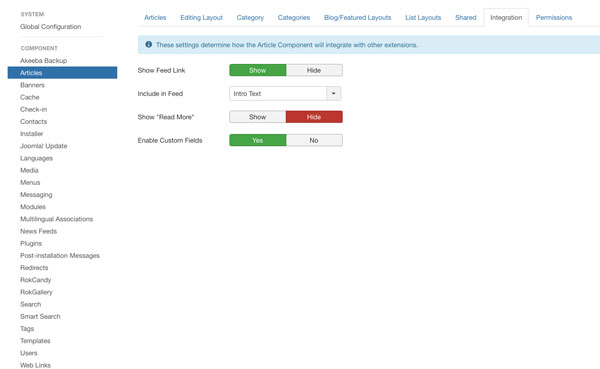Switch to the Articles tab
This screenshot has height=369, width=600.
point(155,18)
